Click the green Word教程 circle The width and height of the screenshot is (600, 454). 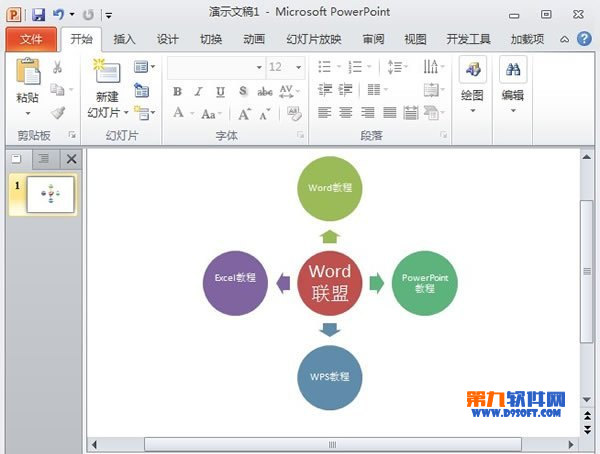click(330, 187)
